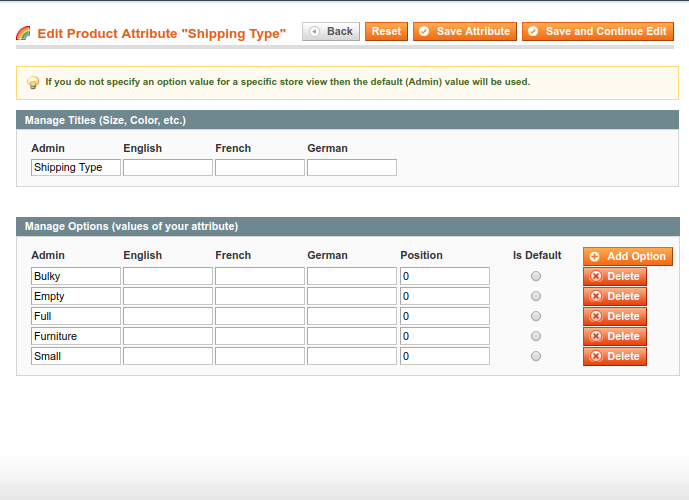Click the Admin title field Shipping Type
This screenshot has width=689, height=500.
(x=76, y=168)
